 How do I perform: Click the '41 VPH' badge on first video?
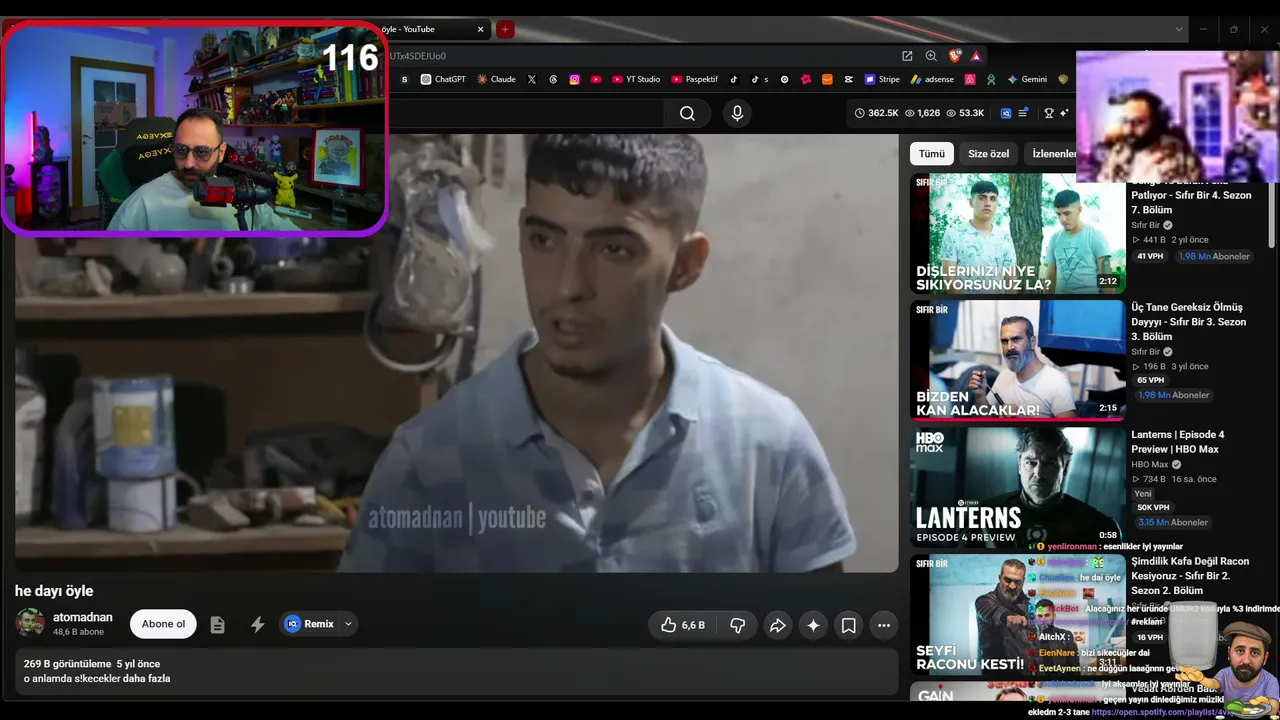point(1150,256)
